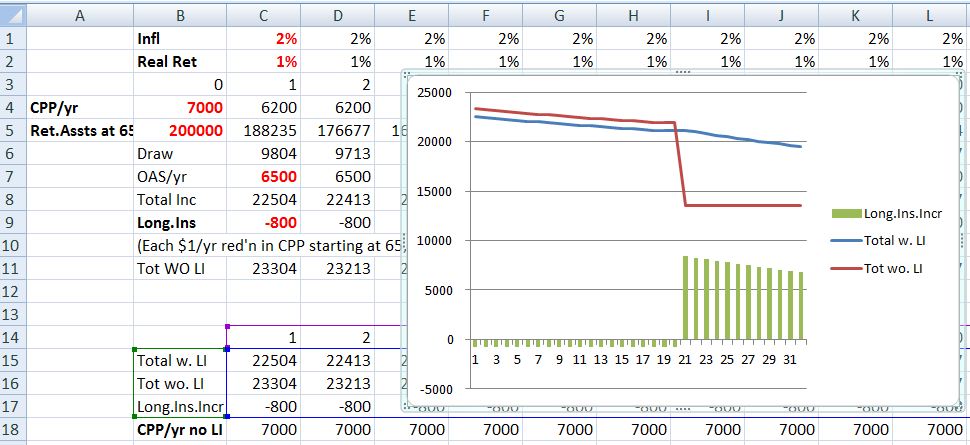Click the red 2% inflation cell
Image resolution: width=970 pixels, height=445 pixels.
click(x=263, y=38)
